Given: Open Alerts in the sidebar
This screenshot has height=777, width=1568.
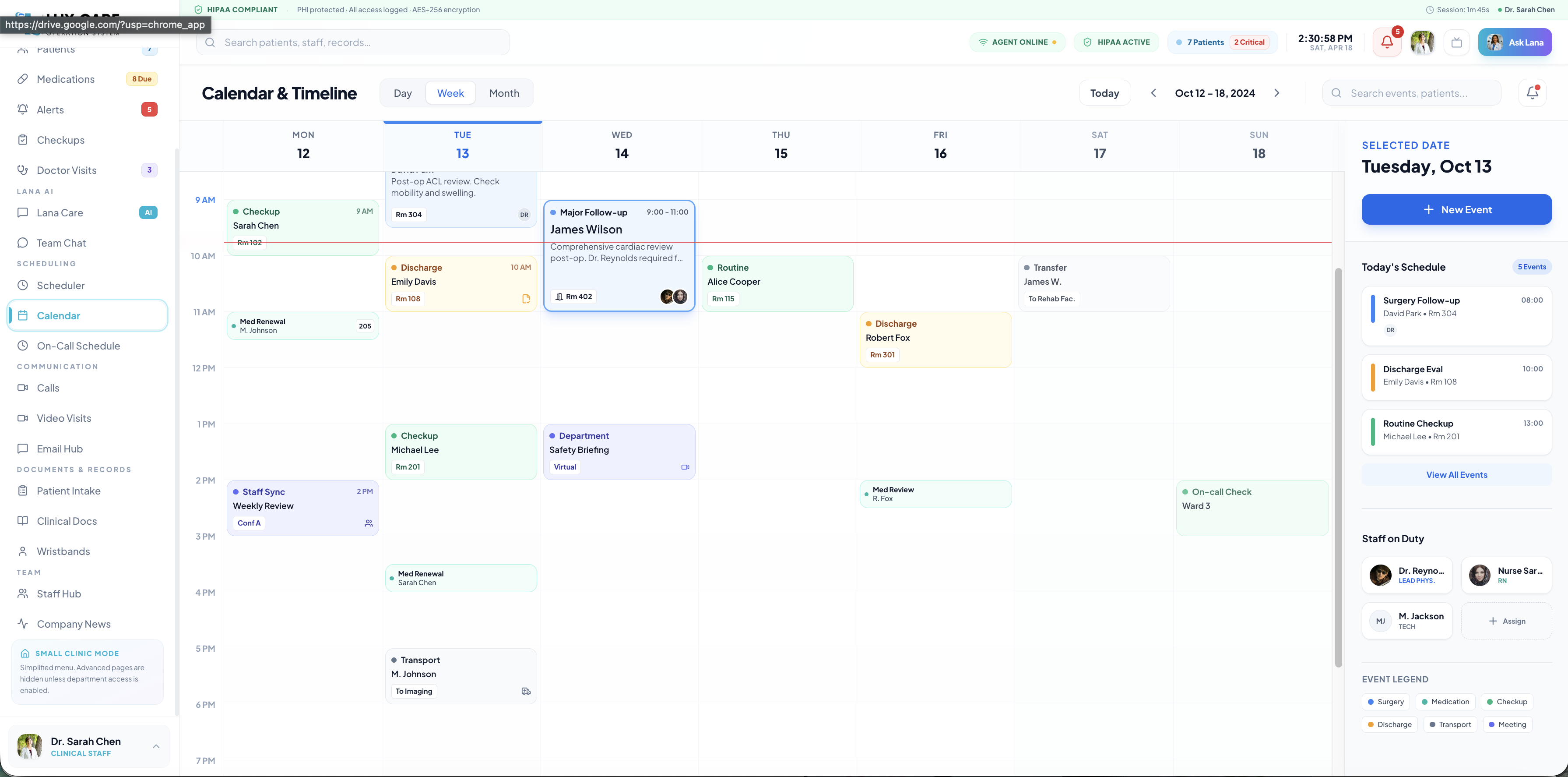Looking at the screenshot, I should coord(88,109).
